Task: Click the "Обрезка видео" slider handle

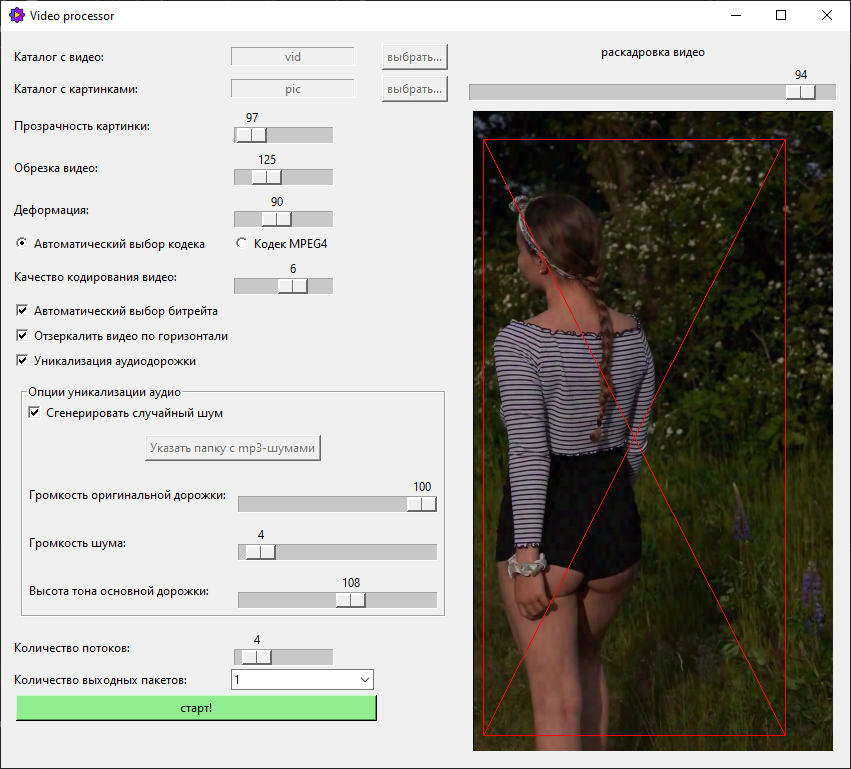Action: click(266, 177)
